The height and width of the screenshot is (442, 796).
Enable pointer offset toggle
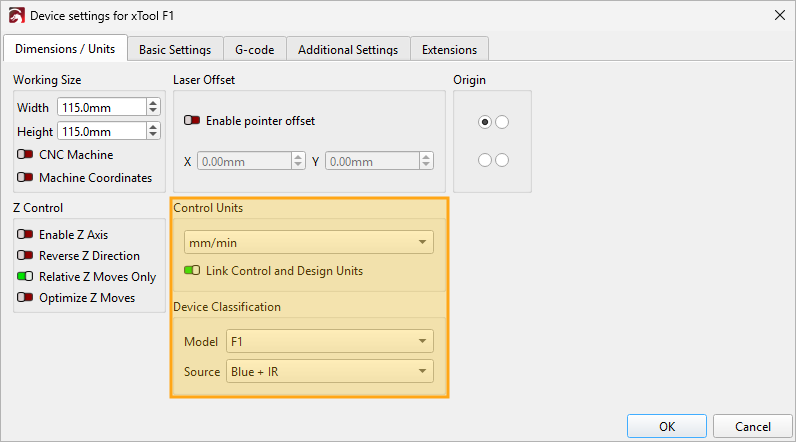coord(192,121)
